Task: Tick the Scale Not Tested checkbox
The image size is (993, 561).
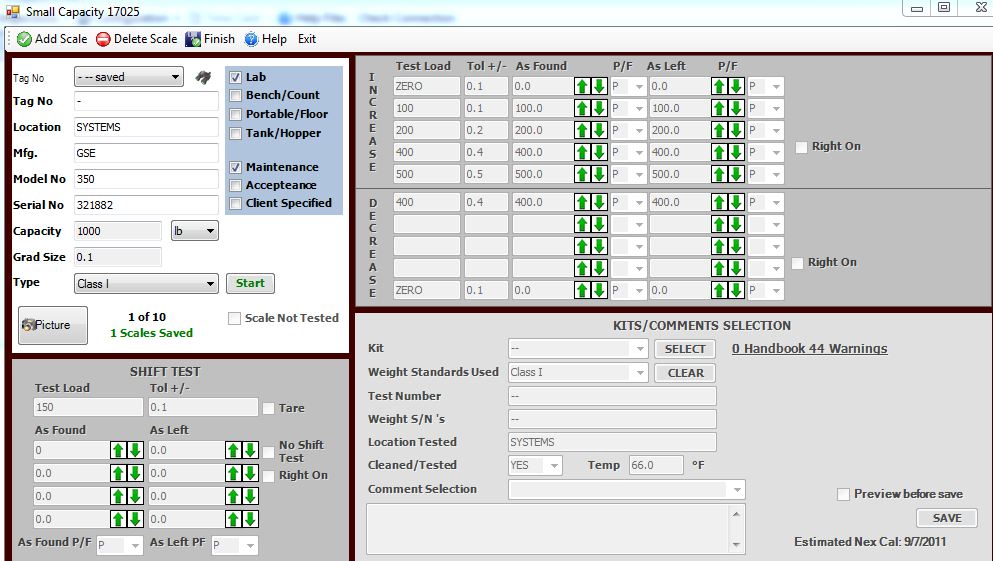Action: 234,318
